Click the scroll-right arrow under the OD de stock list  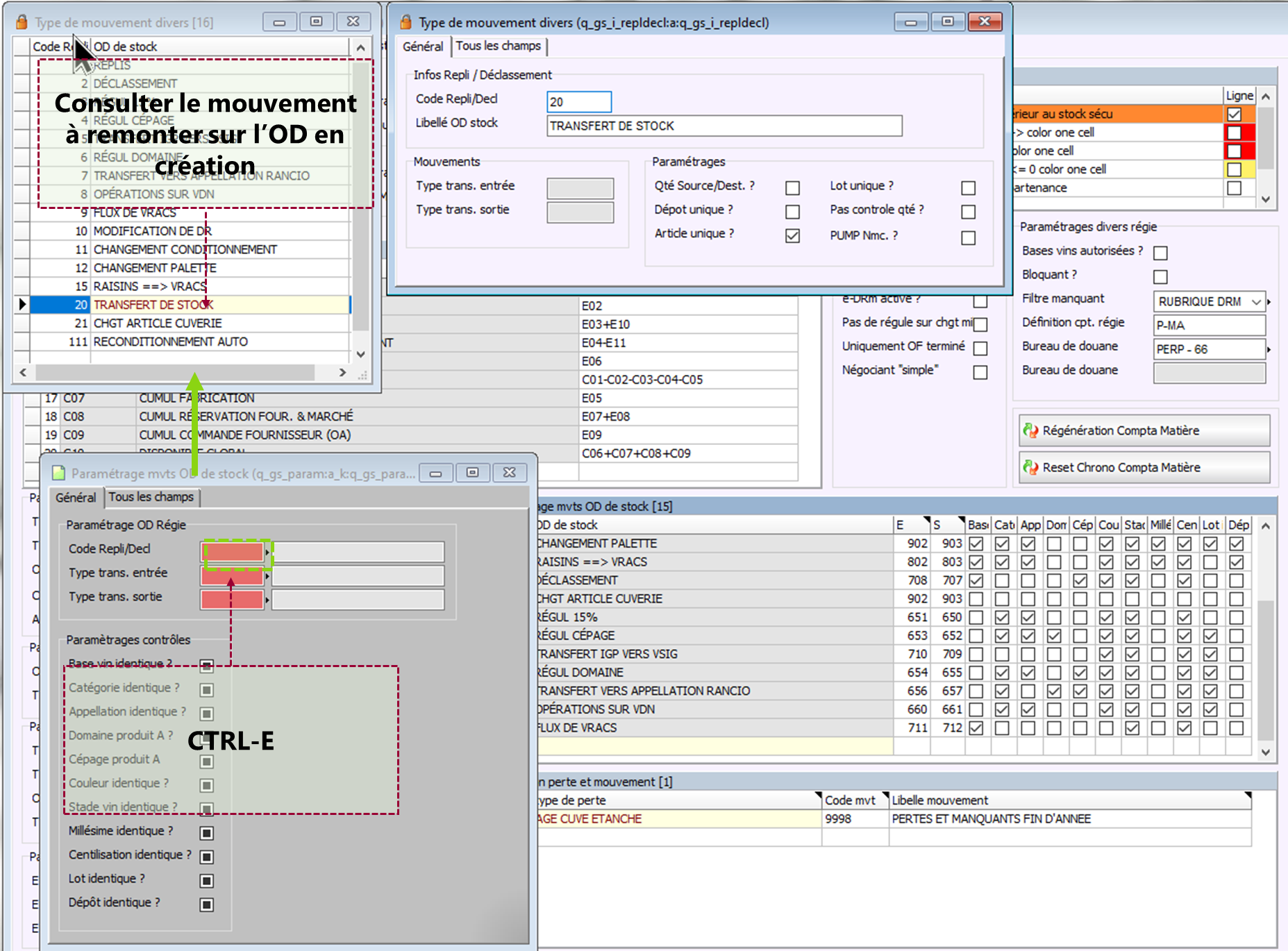tap(342, 373)
